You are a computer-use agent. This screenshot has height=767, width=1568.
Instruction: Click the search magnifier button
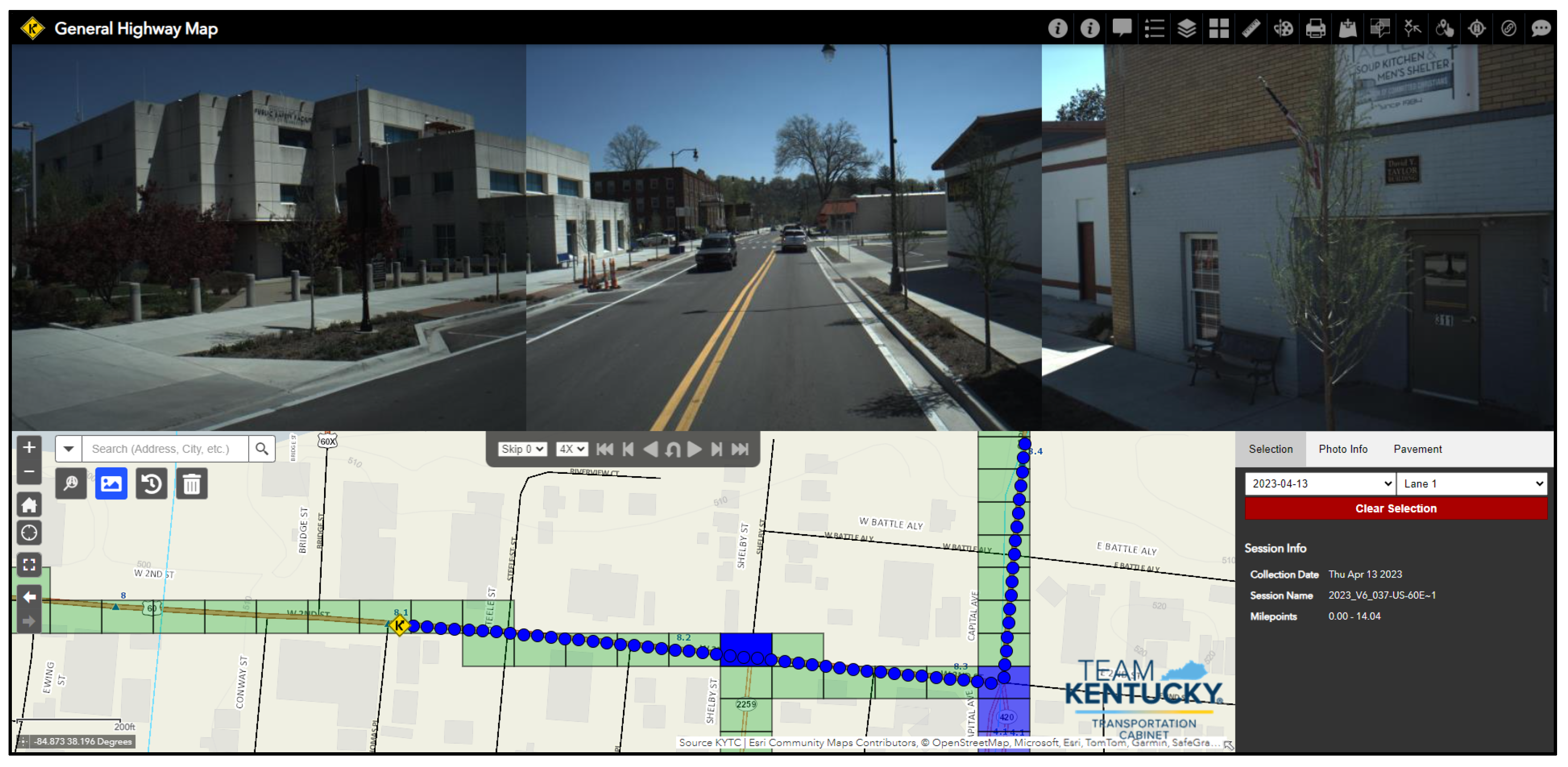(x=262, y=449)
